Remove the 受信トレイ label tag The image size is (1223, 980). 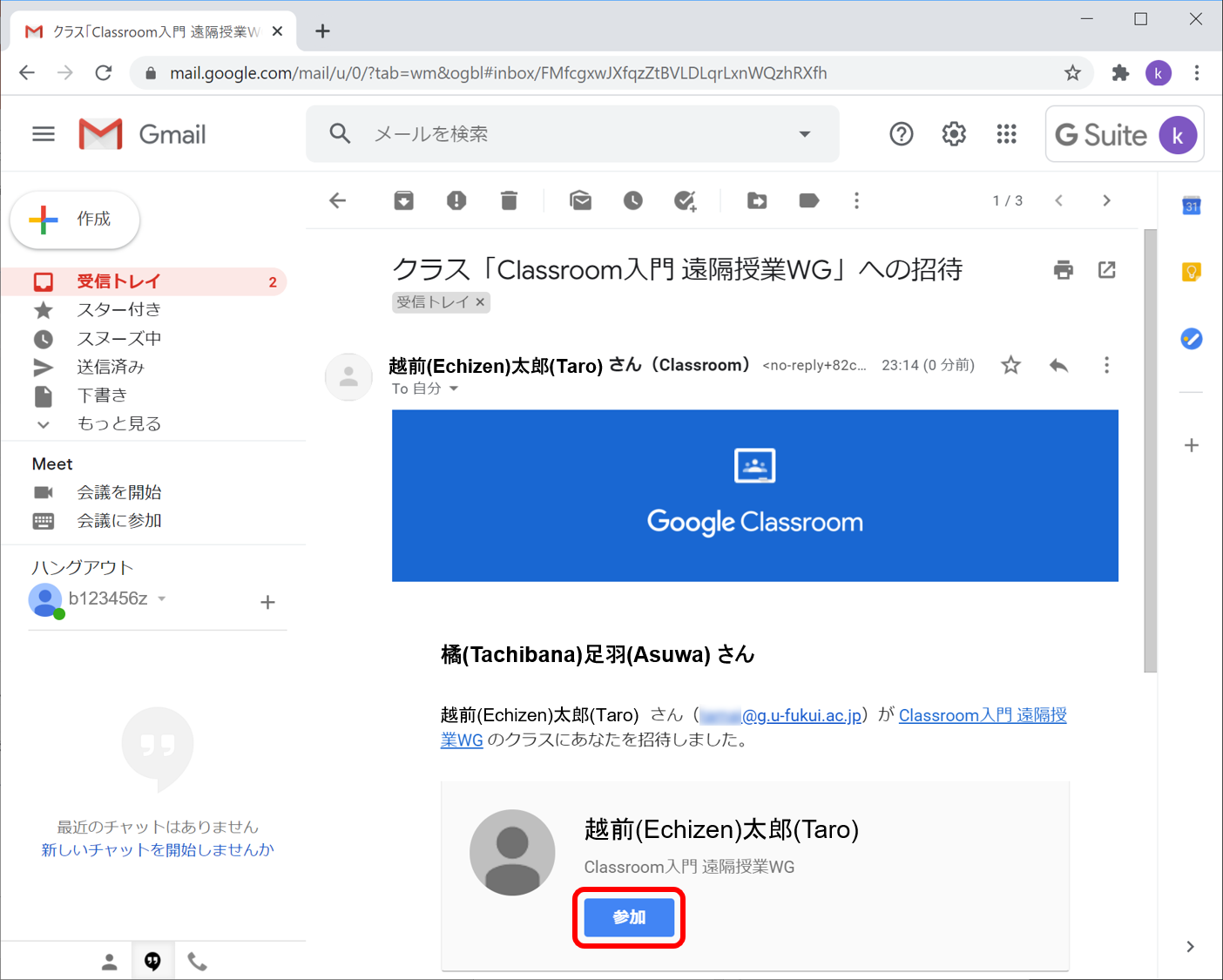pyautogui.click(x=480, y=302)
